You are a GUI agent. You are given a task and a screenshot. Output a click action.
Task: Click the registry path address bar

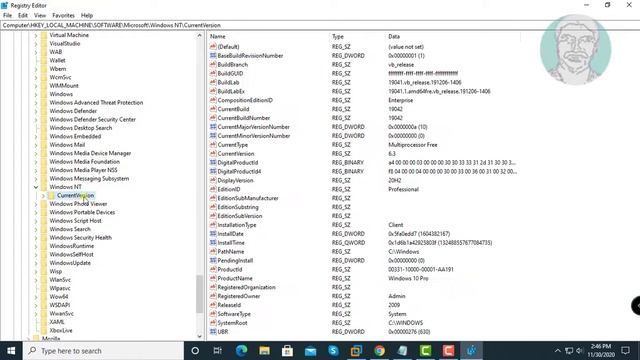click(x=320, y=25)
